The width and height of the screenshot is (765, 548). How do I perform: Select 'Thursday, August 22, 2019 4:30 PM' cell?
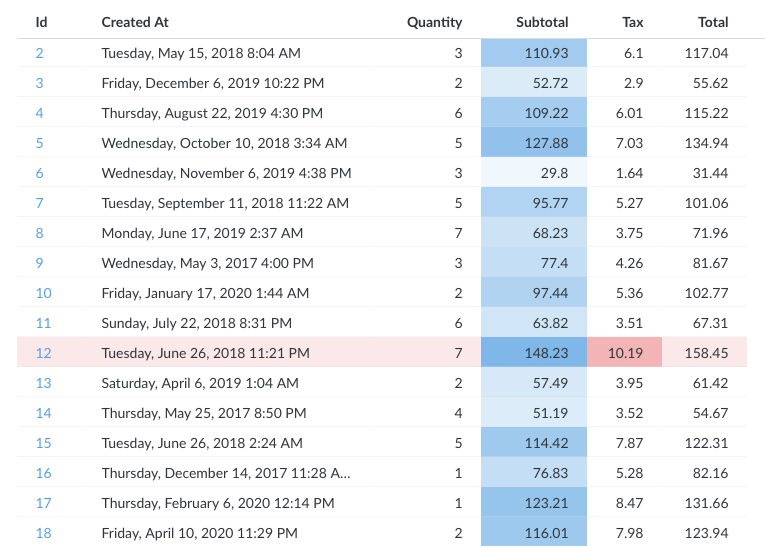coord(227,113)
